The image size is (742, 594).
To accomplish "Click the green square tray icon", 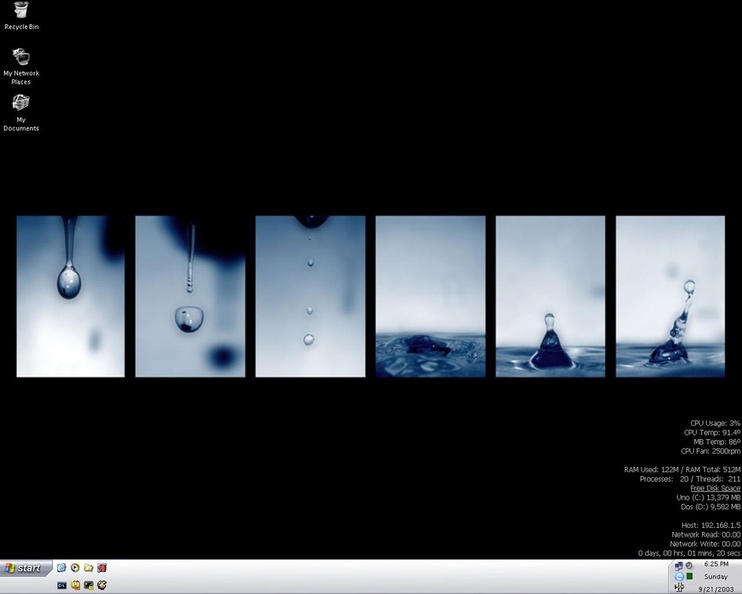I will pyautogui.click(x=689, y=576).
